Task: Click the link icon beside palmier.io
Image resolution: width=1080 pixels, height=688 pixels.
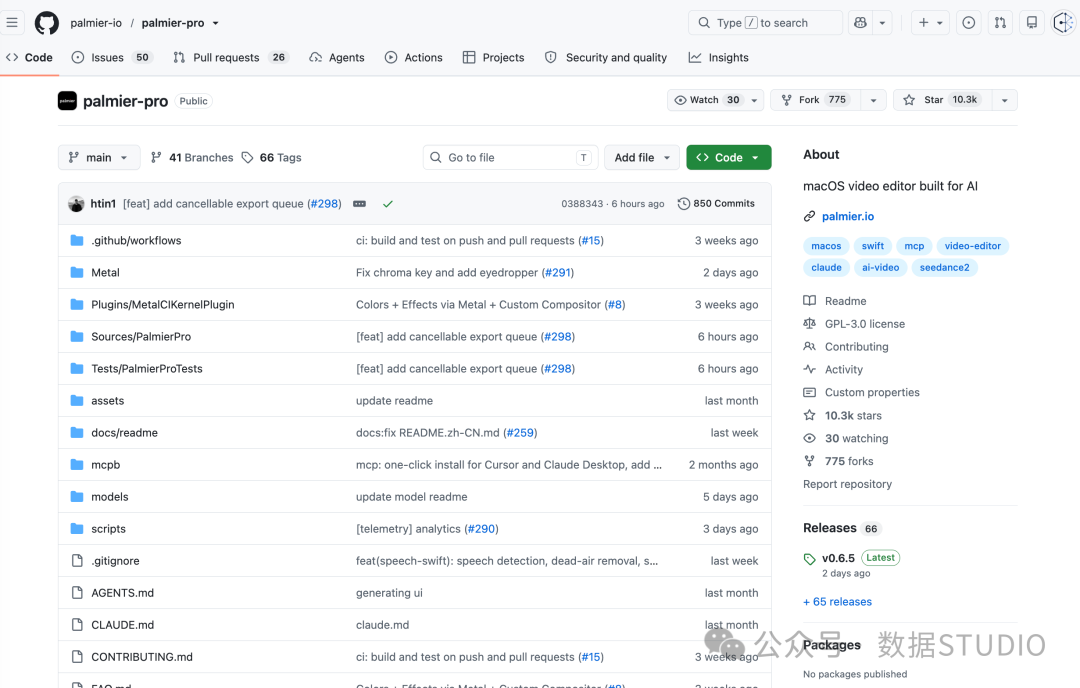Action: [x=809, y=216]
